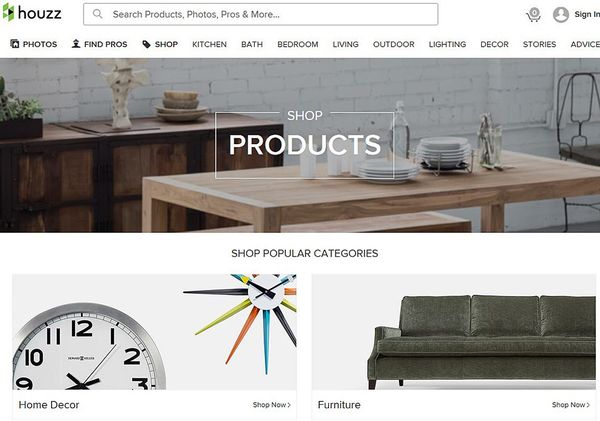Click the user profile avatar icon
The image size is (600, 421).
(561, 15)
